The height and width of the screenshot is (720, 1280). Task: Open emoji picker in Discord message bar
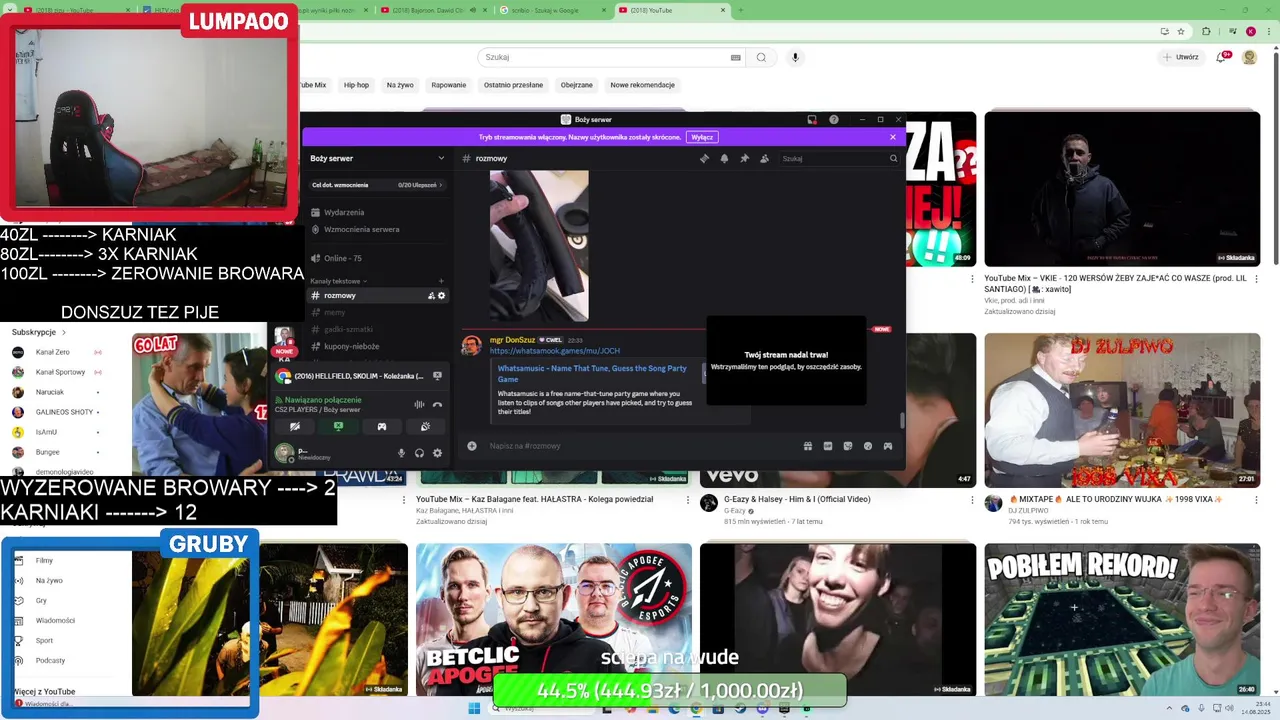[x=868, y=446]
